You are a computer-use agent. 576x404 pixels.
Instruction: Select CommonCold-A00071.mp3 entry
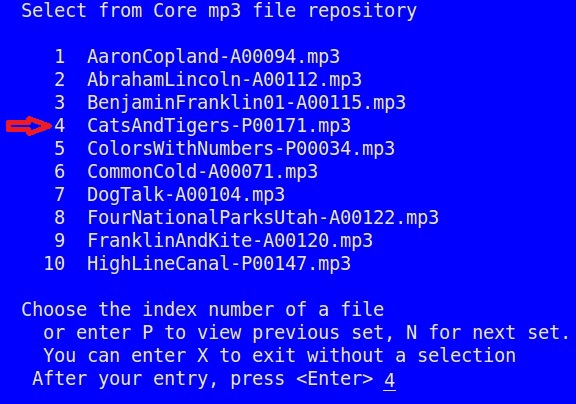tap(202, 172)
